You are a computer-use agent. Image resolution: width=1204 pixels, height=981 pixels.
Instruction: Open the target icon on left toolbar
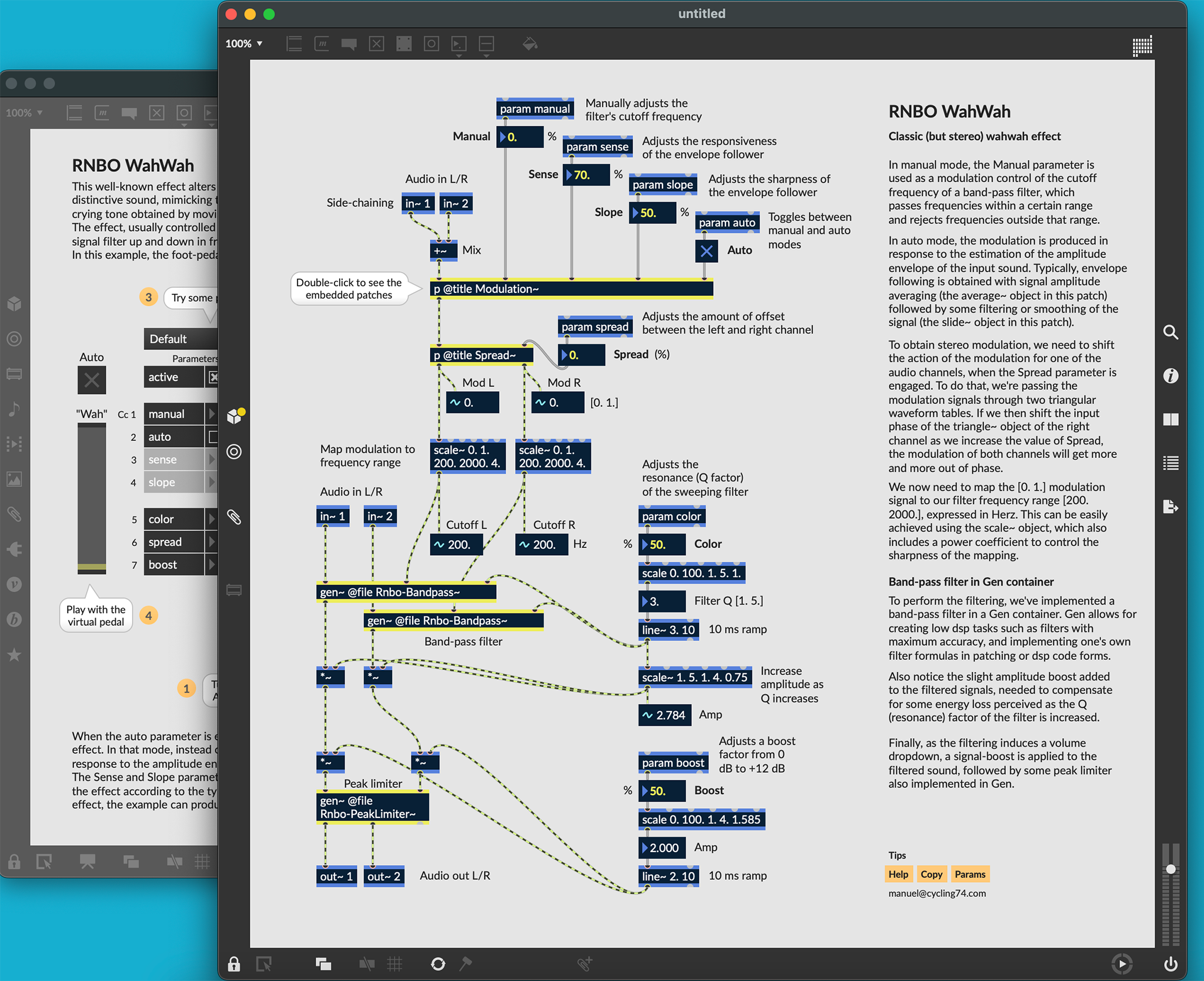234,452
